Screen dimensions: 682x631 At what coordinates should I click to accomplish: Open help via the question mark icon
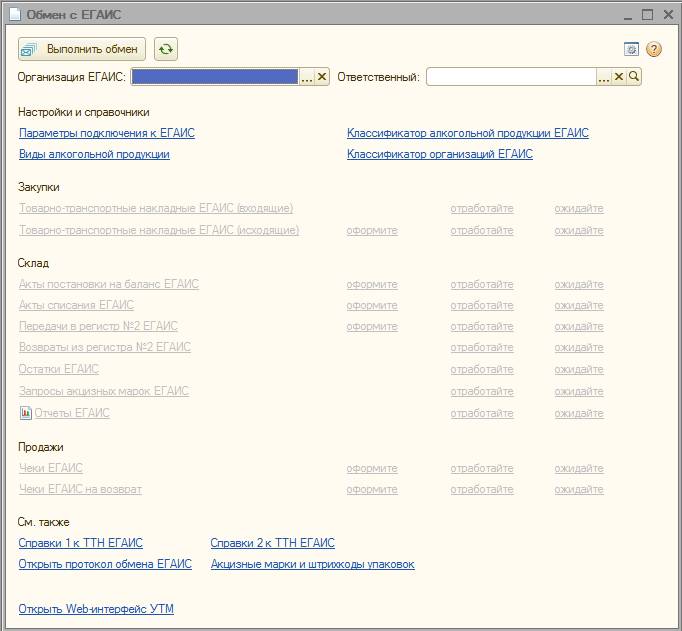(x=654, y=49)
